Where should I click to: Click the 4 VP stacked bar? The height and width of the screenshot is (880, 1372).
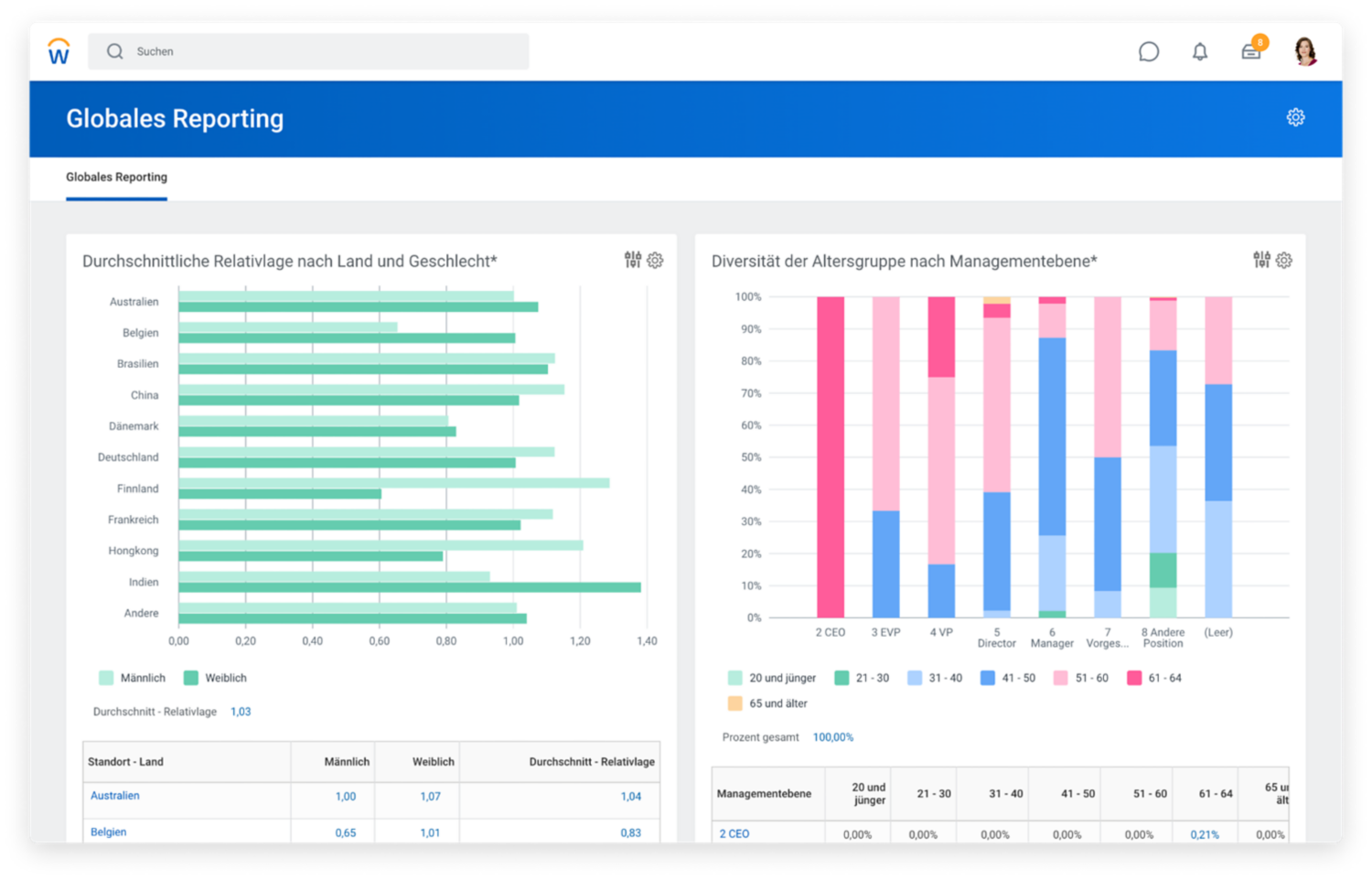coord(941,457)
